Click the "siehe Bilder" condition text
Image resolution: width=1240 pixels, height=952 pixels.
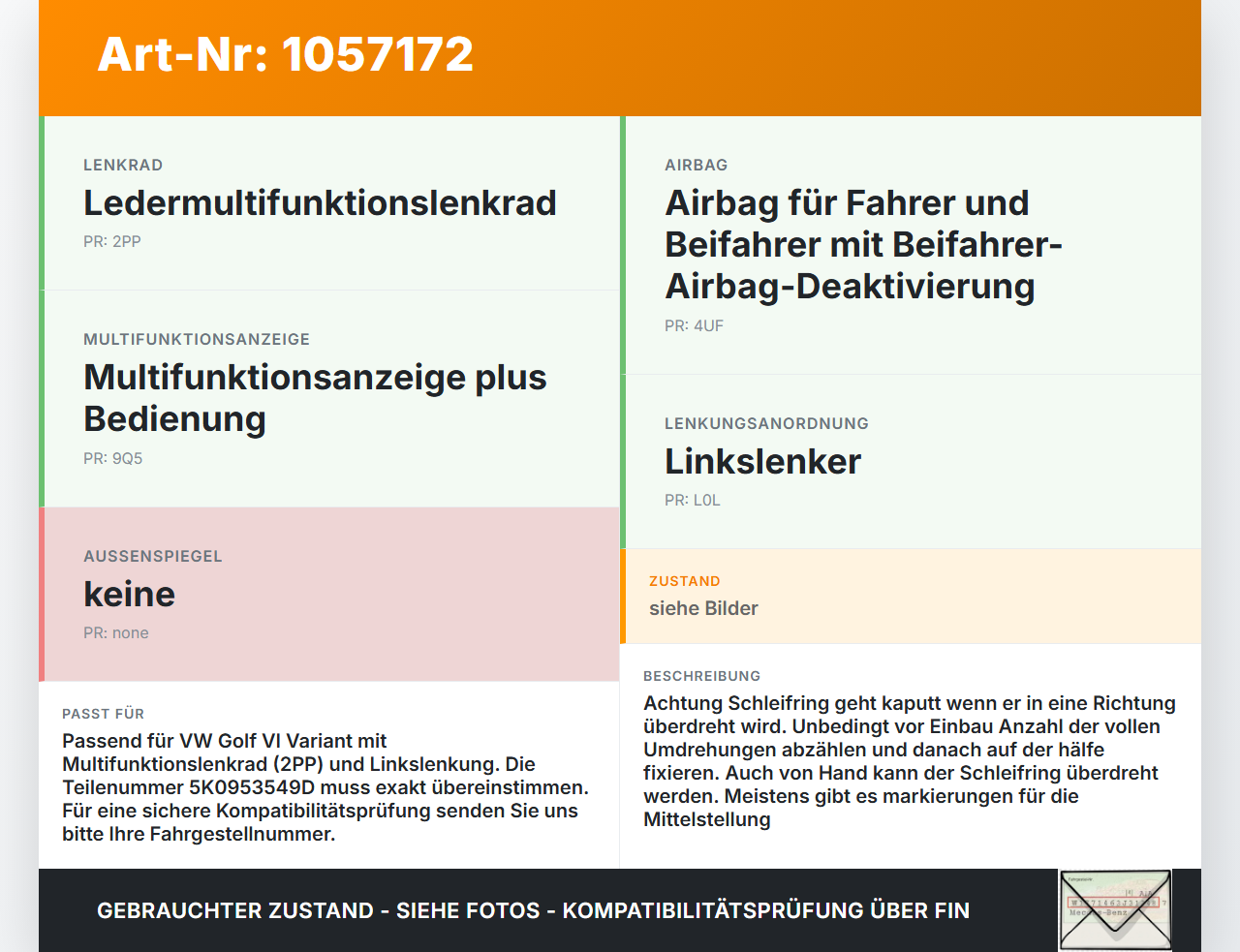703,608
